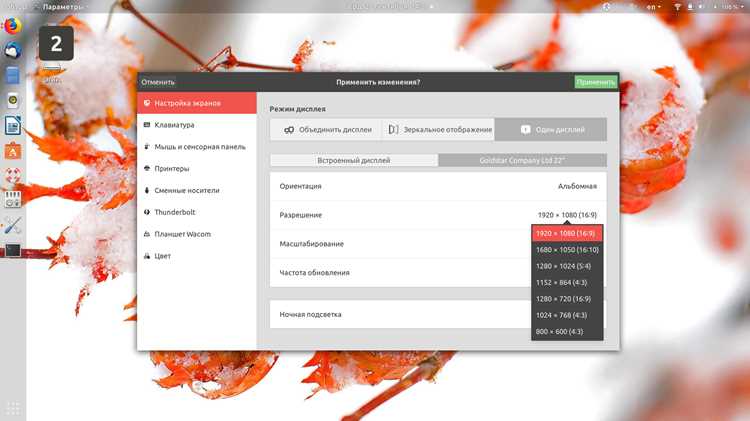Screen dimensions: 750x421
Task: Open Ubuntu Software center icon
Action: point(12,151)
